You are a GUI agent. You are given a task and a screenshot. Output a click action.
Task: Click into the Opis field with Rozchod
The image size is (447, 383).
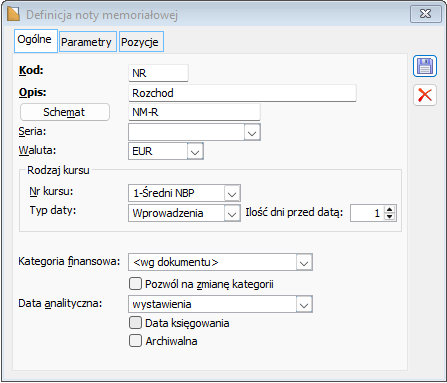pos(242,93)
